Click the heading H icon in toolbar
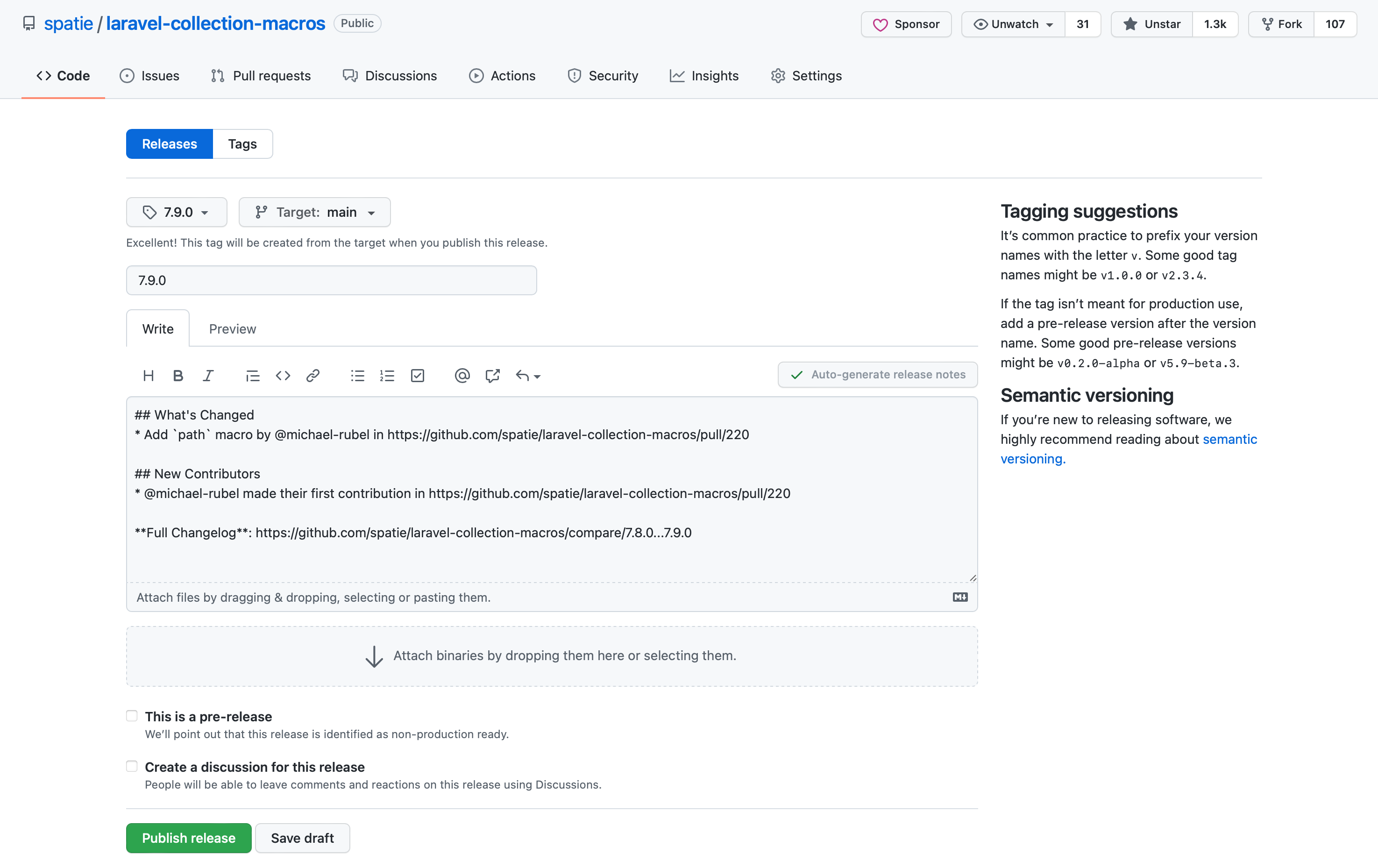 (x=147, y=375)
